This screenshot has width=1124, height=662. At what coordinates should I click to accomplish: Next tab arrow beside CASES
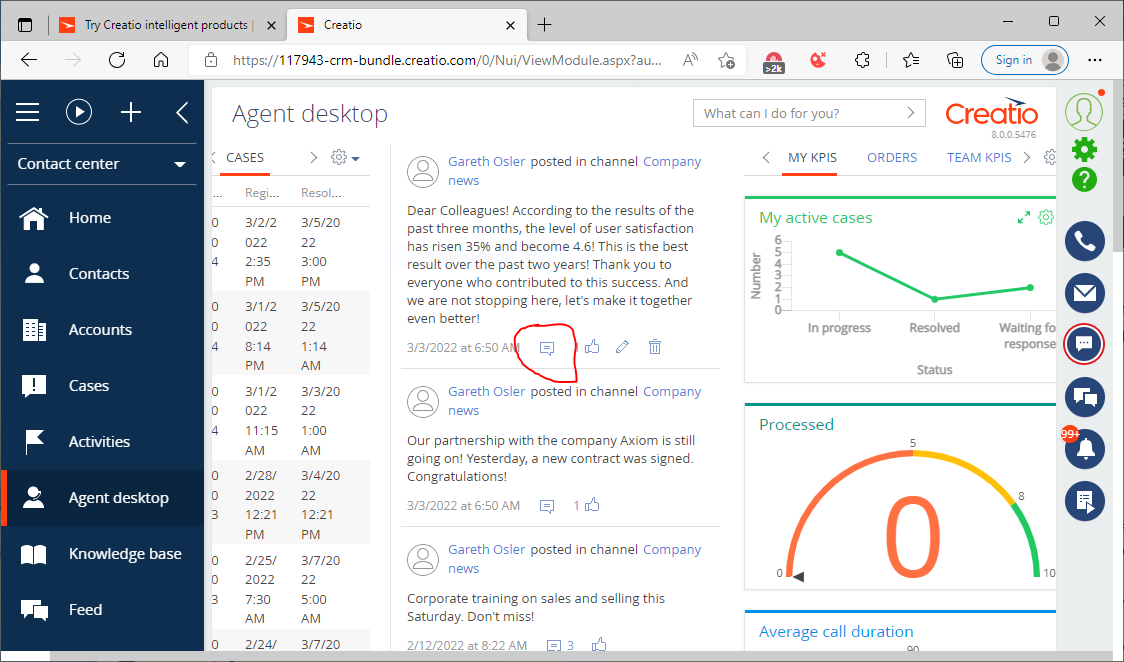(x=313, y=158)
